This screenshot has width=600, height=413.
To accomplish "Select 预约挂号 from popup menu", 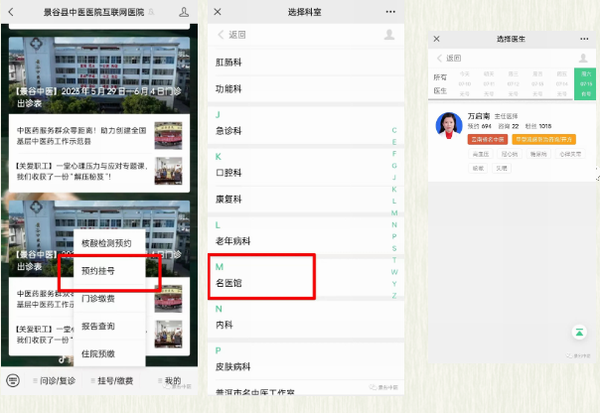I will pyautogui.click(x=109, y=271).
